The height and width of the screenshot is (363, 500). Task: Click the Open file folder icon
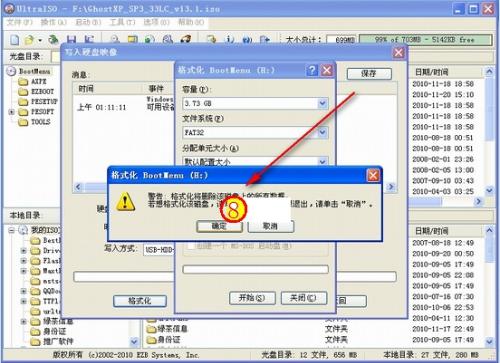tap(29, 40)
